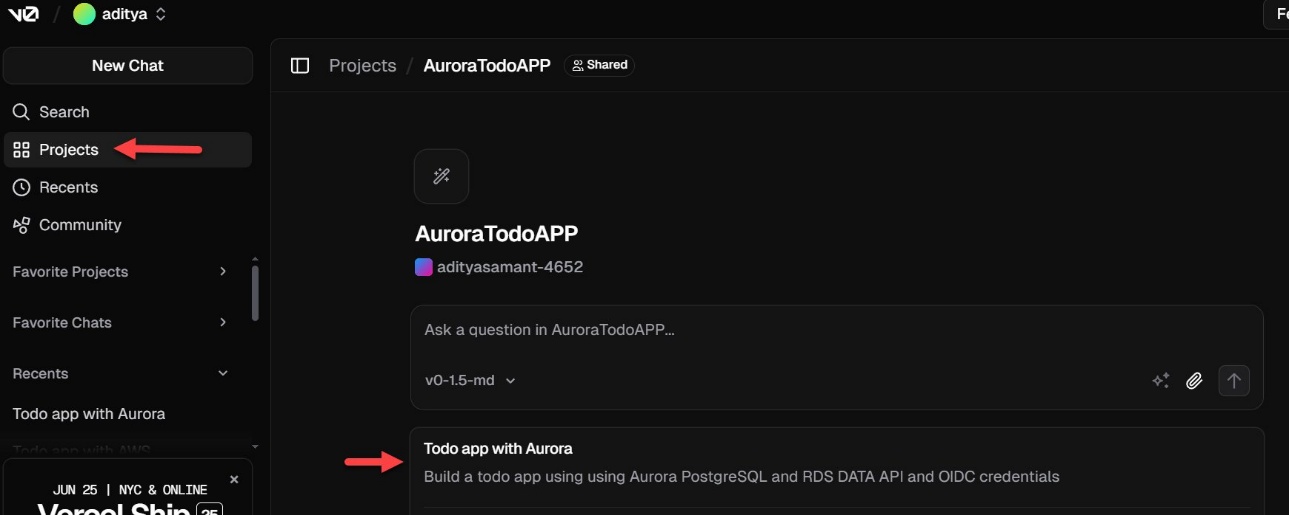Open the Shared badge
This screenshot has width=1289, height=515.
(x=599, y=65)
